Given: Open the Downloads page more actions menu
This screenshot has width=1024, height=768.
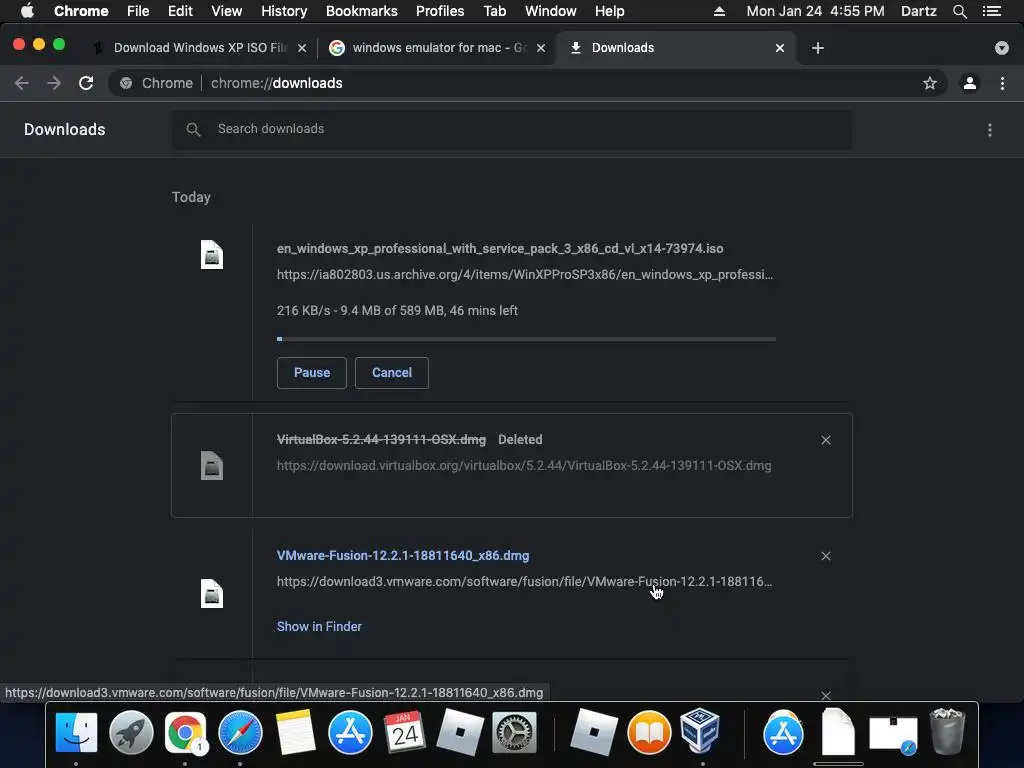Looking at the screenshot, I should (x=990, y=130).
